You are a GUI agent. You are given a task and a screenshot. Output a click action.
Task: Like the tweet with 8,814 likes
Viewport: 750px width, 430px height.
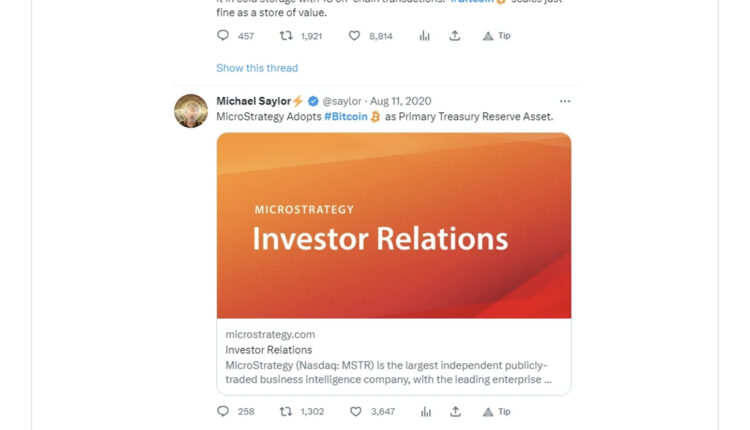(x=355, y=35)
